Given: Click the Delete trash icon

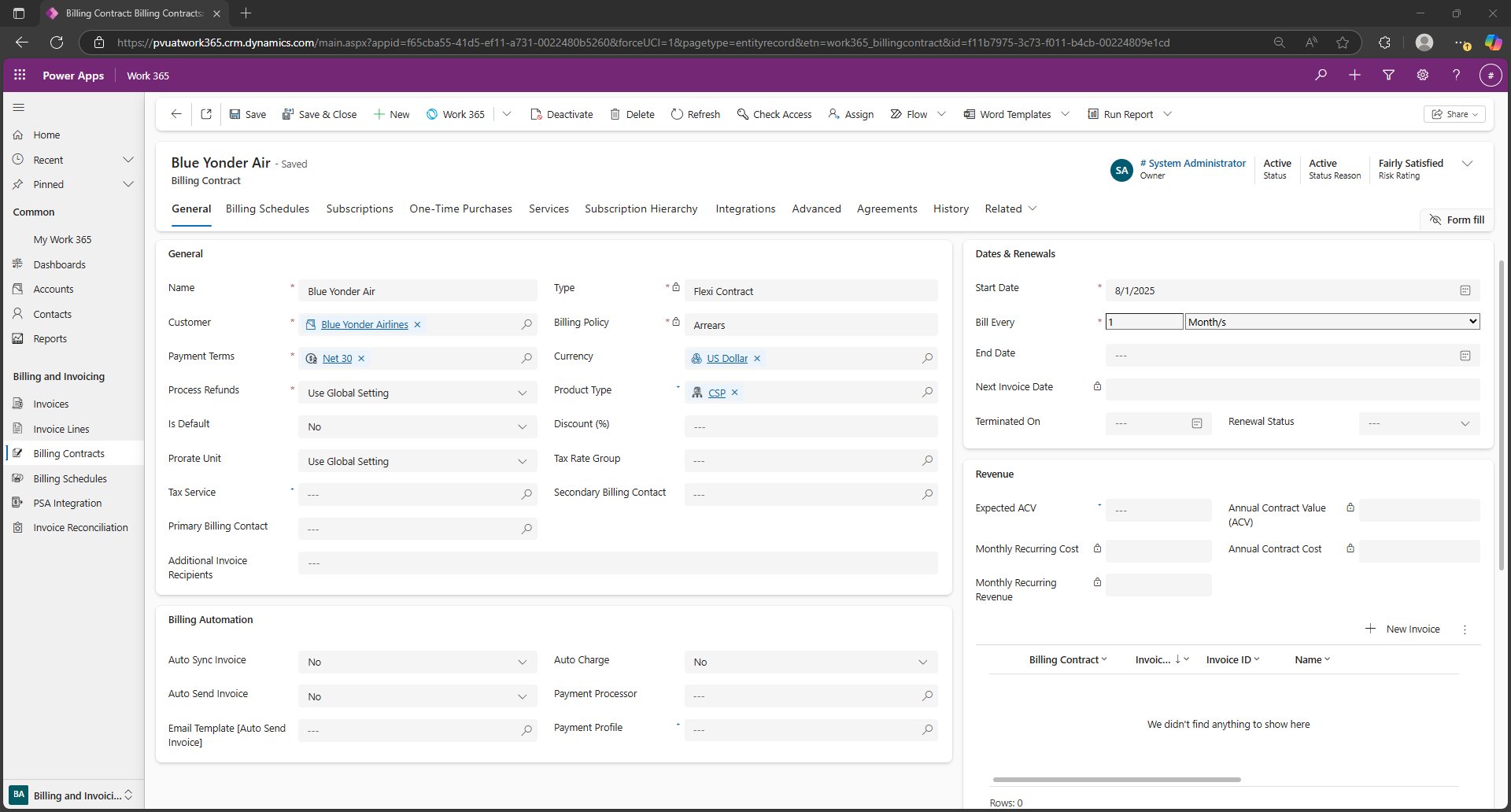Looking at the screenshot, I should [615, 114].
